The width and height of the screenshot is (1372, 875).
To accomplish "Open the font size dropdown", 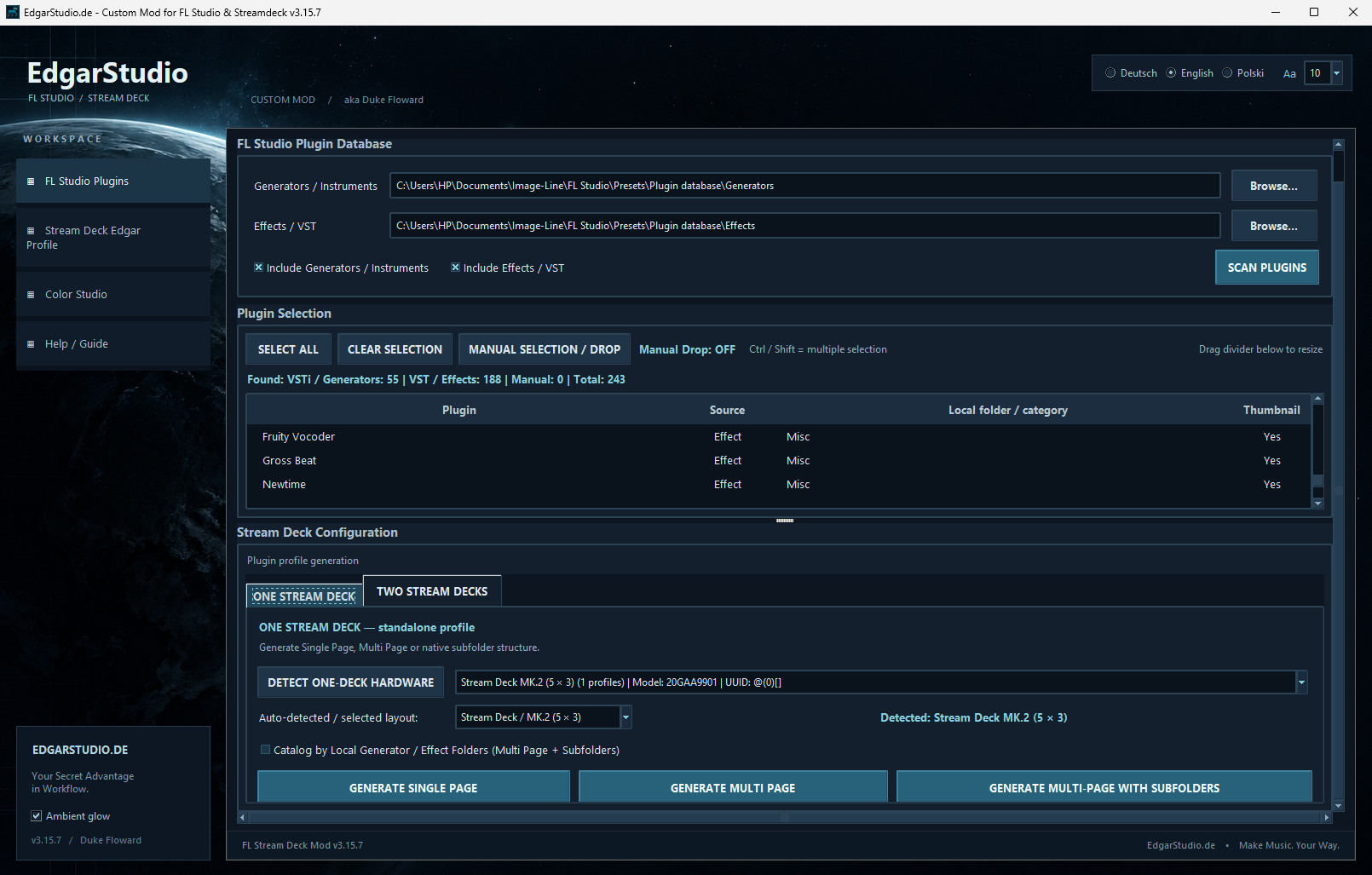I will (x=1336, y=73).
